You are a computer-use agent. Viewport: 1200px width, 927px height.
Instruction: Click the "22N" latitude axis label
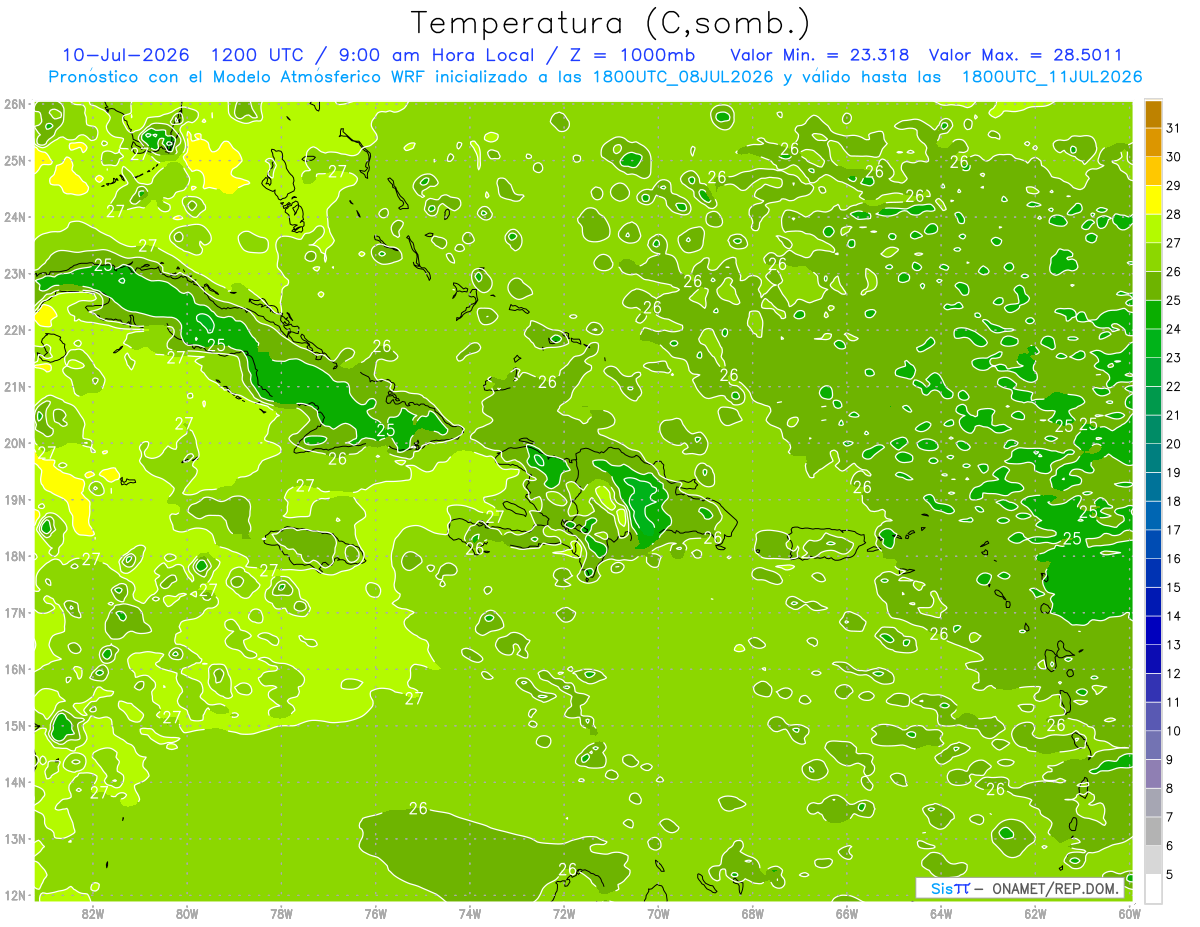[x=15, y=330]
